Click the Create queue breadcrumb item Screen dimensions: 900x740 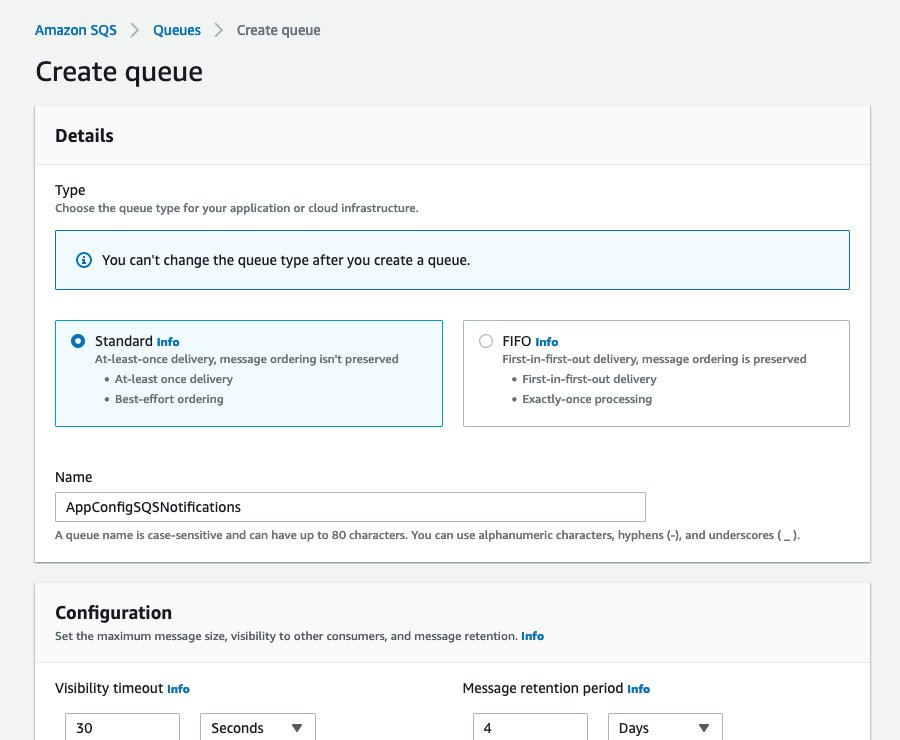[277, 30]
